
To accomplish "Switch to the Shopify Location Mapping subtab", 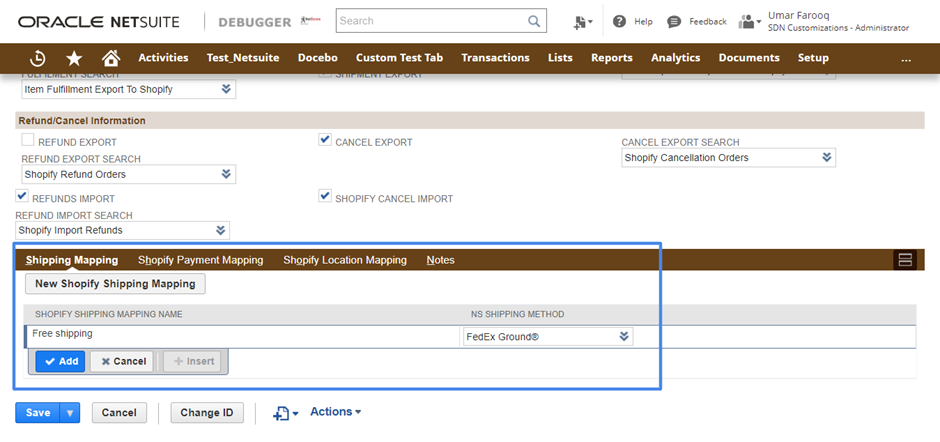I will (345, 260).
